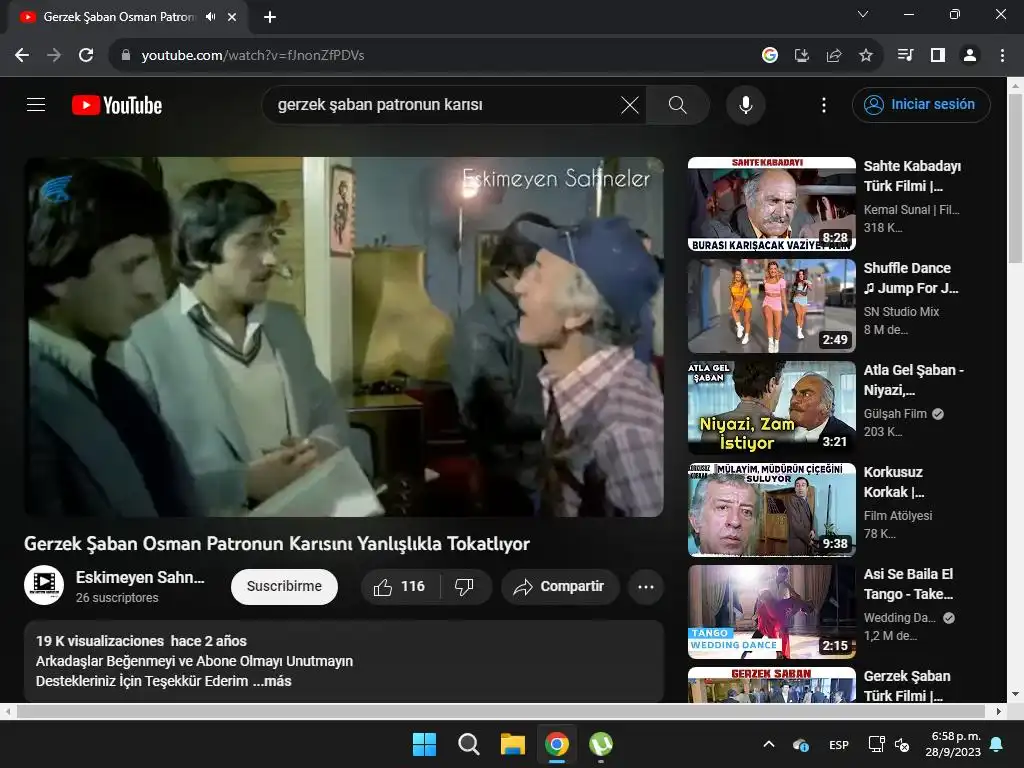
Task: Open the Gerzek Şaban Türk Filmi title
Action: coord(907,686)
